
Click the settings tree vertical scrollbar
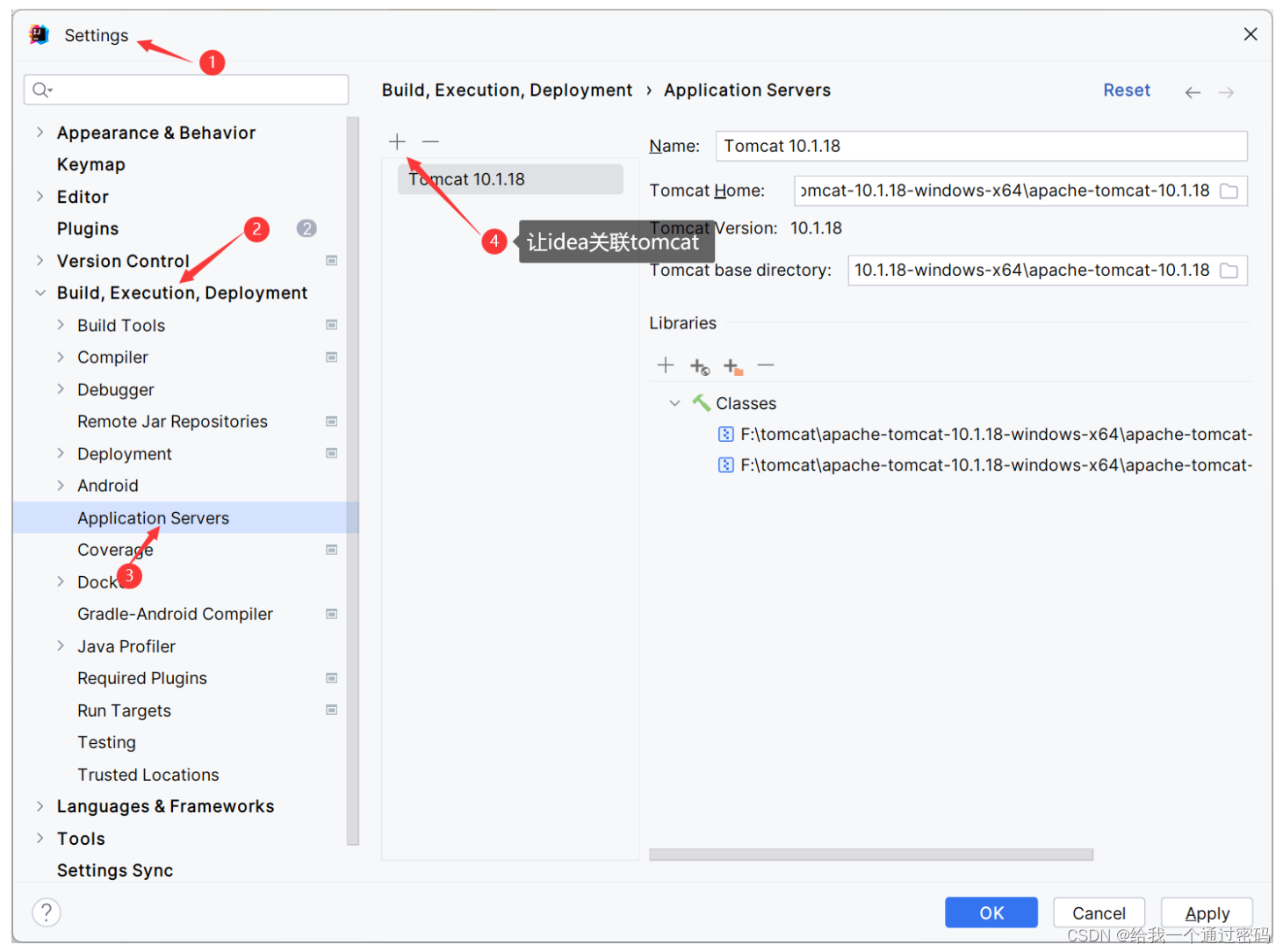[353, 480]
